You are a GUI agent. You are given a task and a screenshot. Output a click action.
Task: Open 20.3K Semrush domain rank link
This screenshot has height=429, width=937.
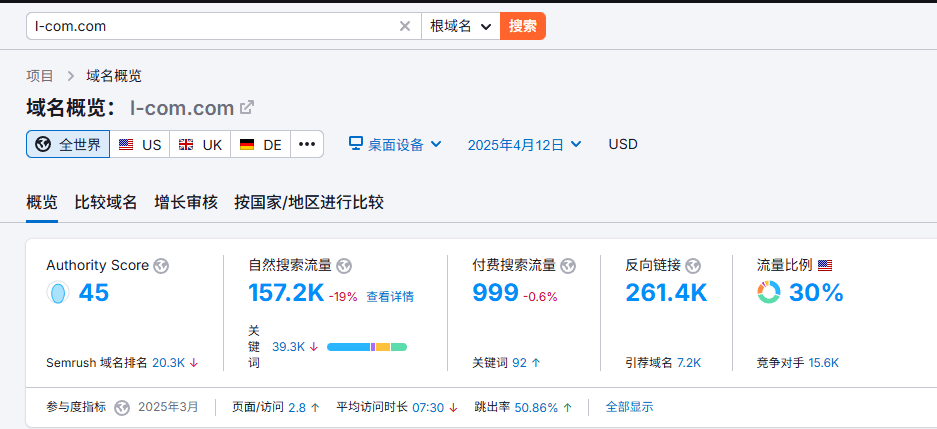pyautogui.click(x=169, y=363)
